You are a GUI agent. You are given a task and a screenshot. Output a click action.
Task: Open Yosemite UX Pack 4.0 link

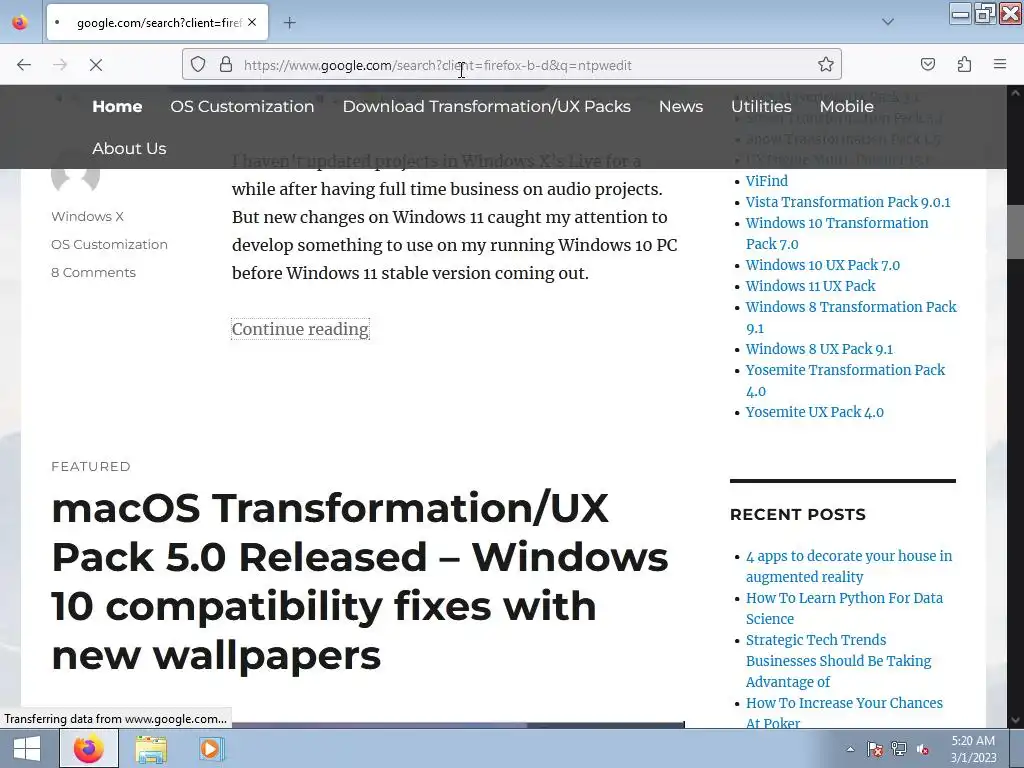[814, 412]
